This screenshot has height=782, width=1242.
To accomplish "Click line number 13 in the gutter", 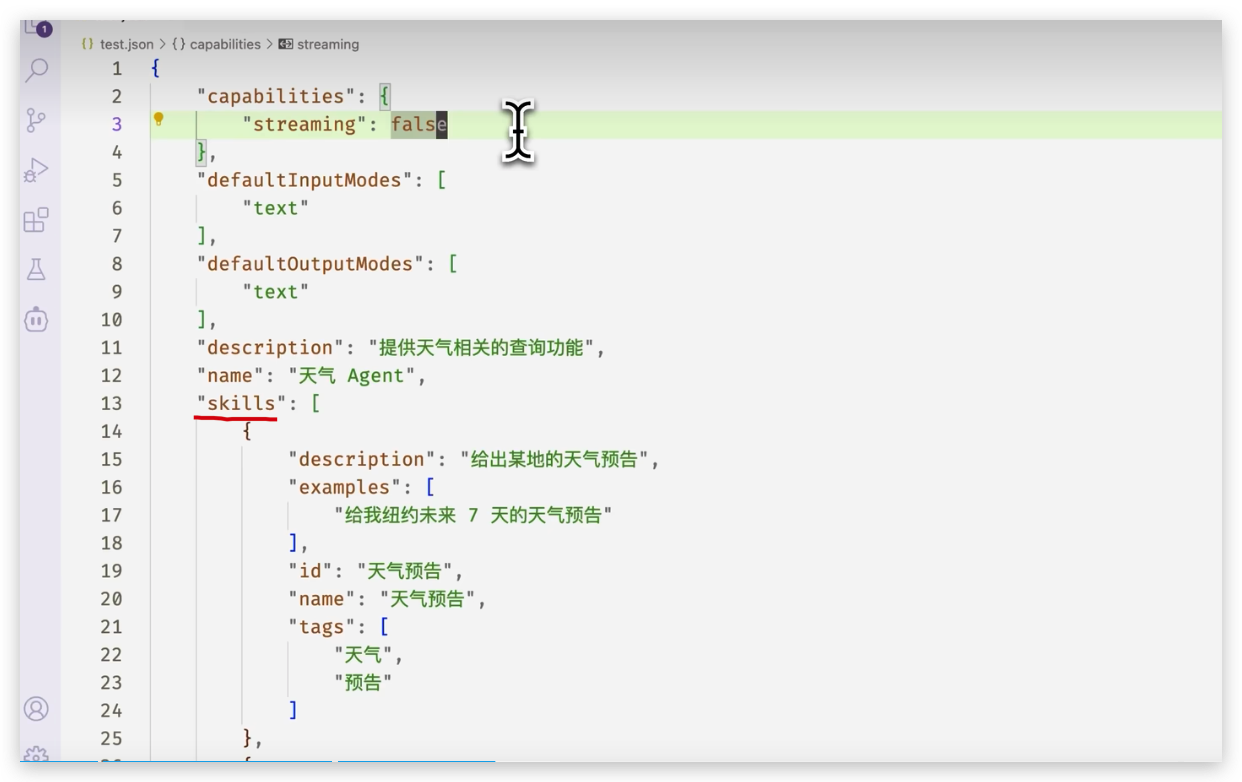I will 111,403.
